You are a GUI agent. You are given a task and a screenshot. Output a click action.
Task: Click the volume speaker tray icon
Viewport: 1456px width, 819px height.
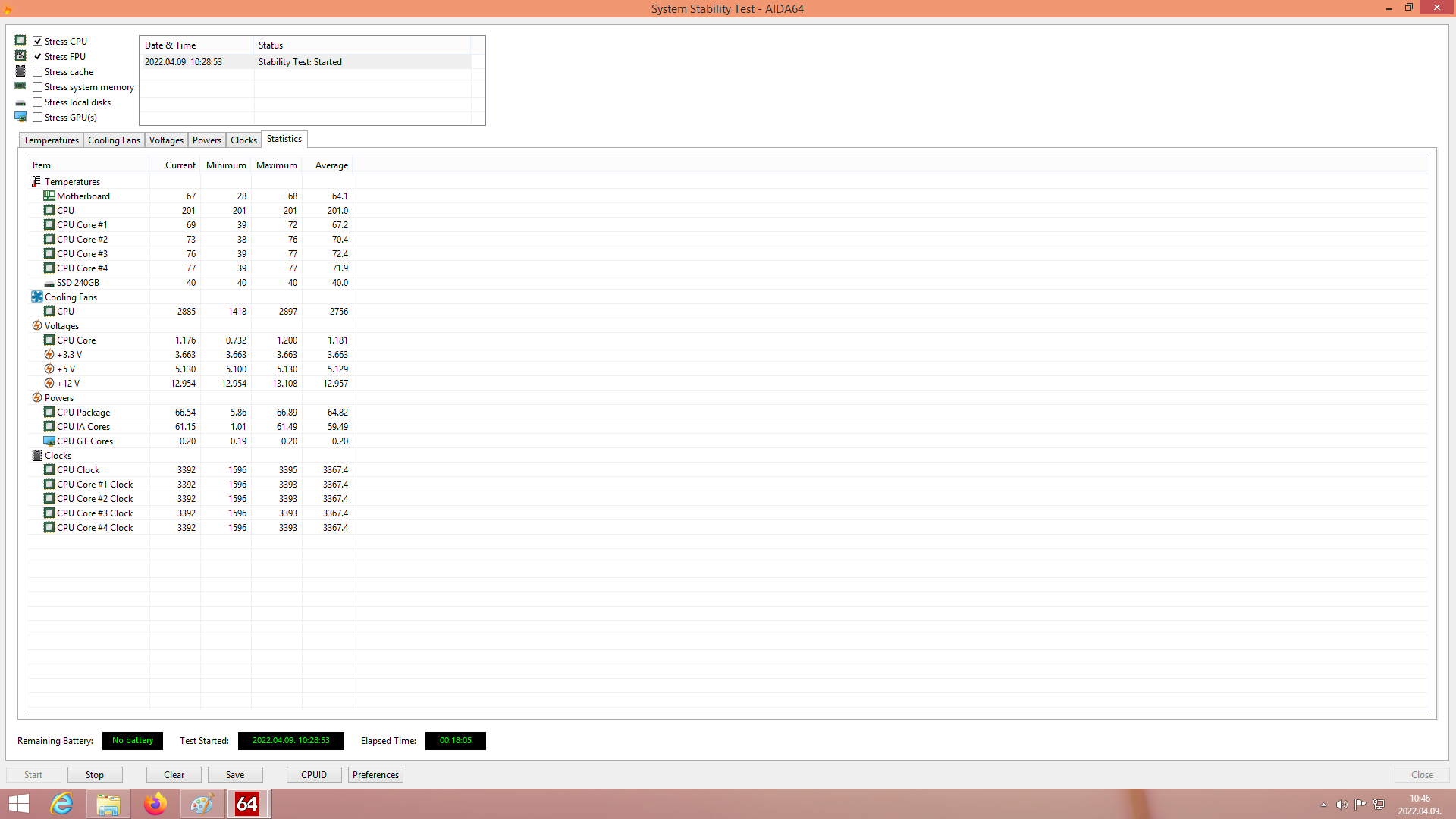pyautogui.click(x=1341, y=805)
